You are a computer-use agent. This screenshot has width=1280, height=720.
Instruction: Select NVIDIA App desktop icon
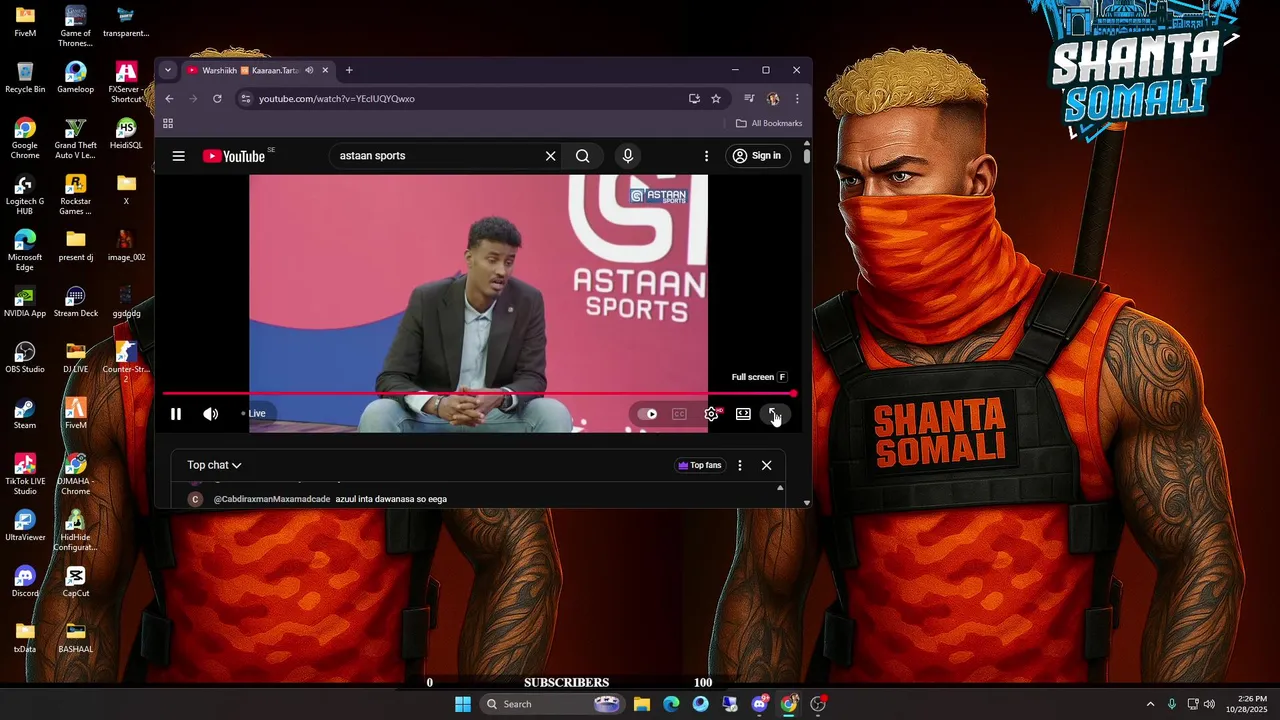tap(25, 302)
